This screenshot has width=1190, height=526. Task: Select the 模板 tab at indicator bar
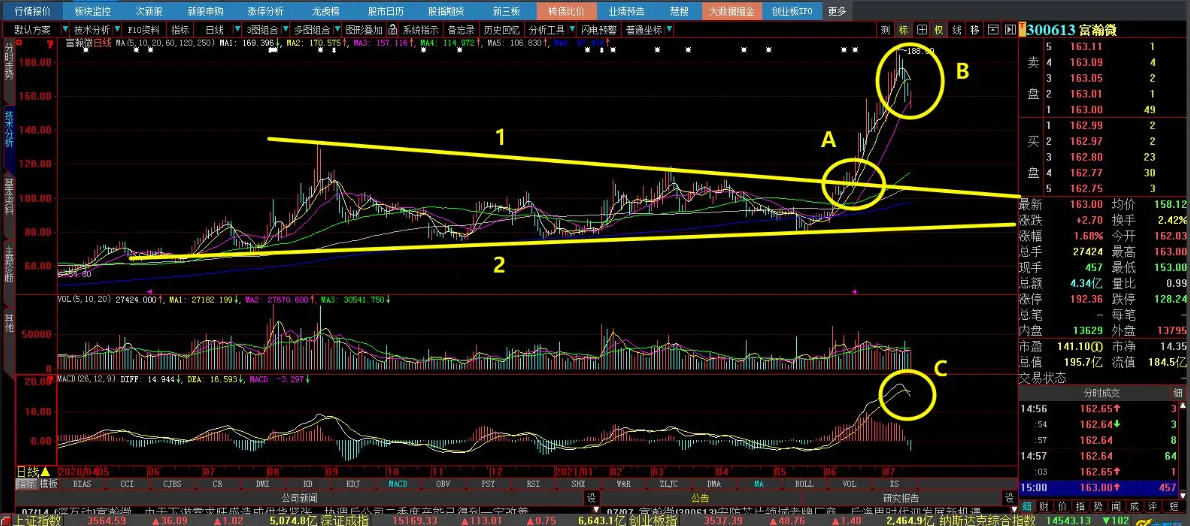(x=49, y=483)
